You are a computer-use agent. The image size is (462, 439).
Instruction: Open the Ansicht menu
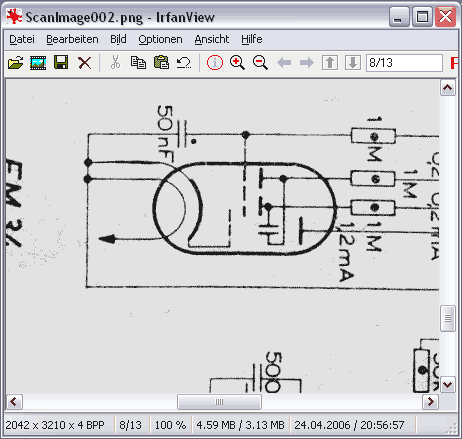(x=212, y=39)
